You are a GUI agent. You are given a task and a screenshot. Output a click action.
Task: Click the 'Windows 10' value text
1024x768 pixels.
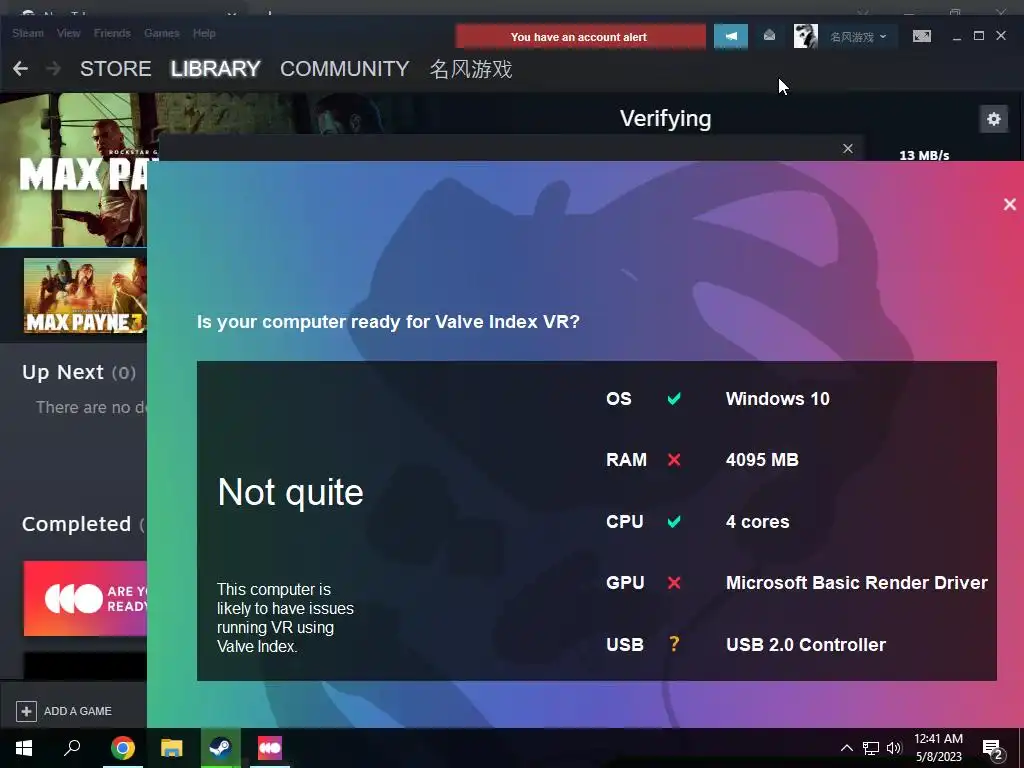[x=777, y=399]
